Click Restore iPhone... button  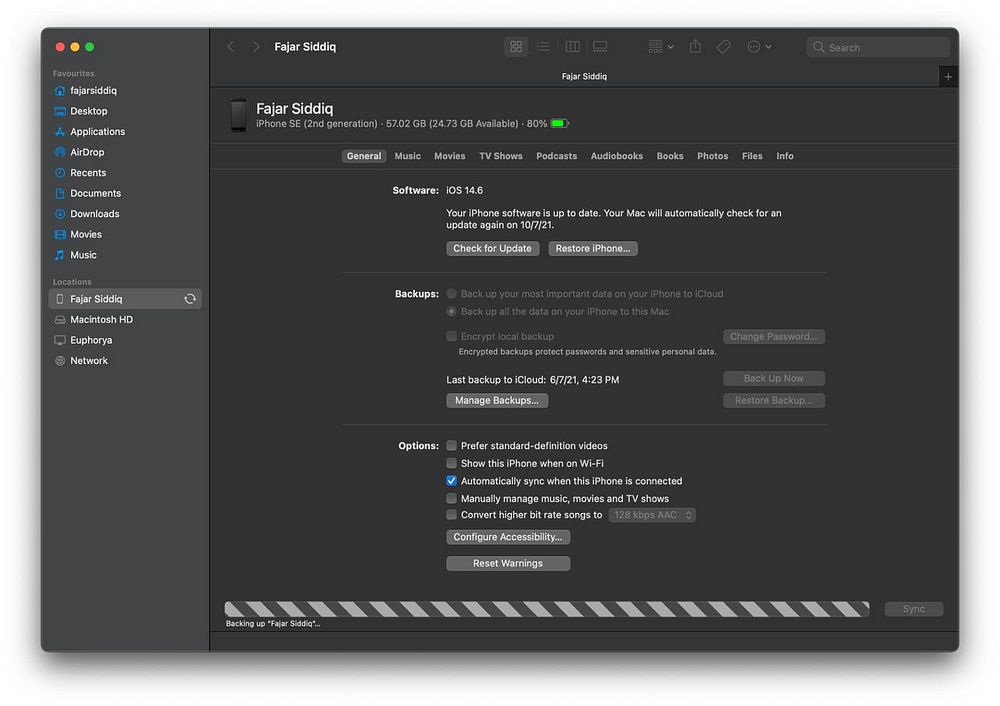(592, 249)
